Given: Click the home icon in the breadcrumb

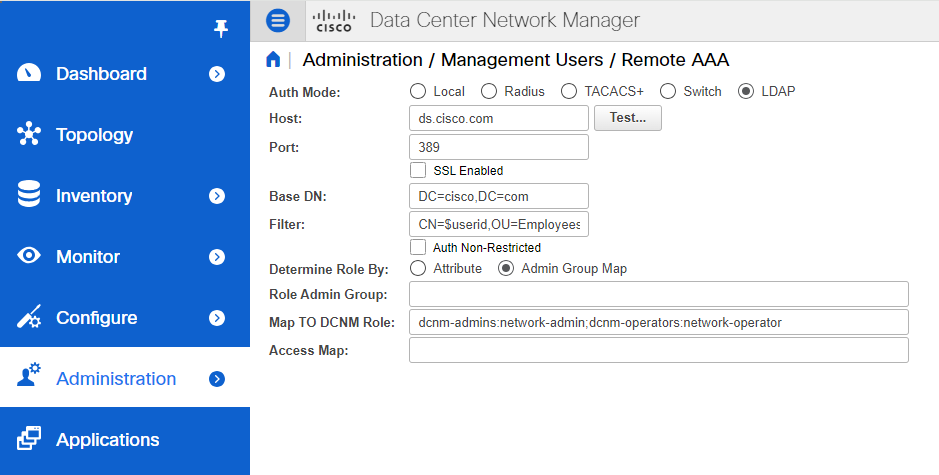Looking at the screenshot, I should click(x=272, y=60).
